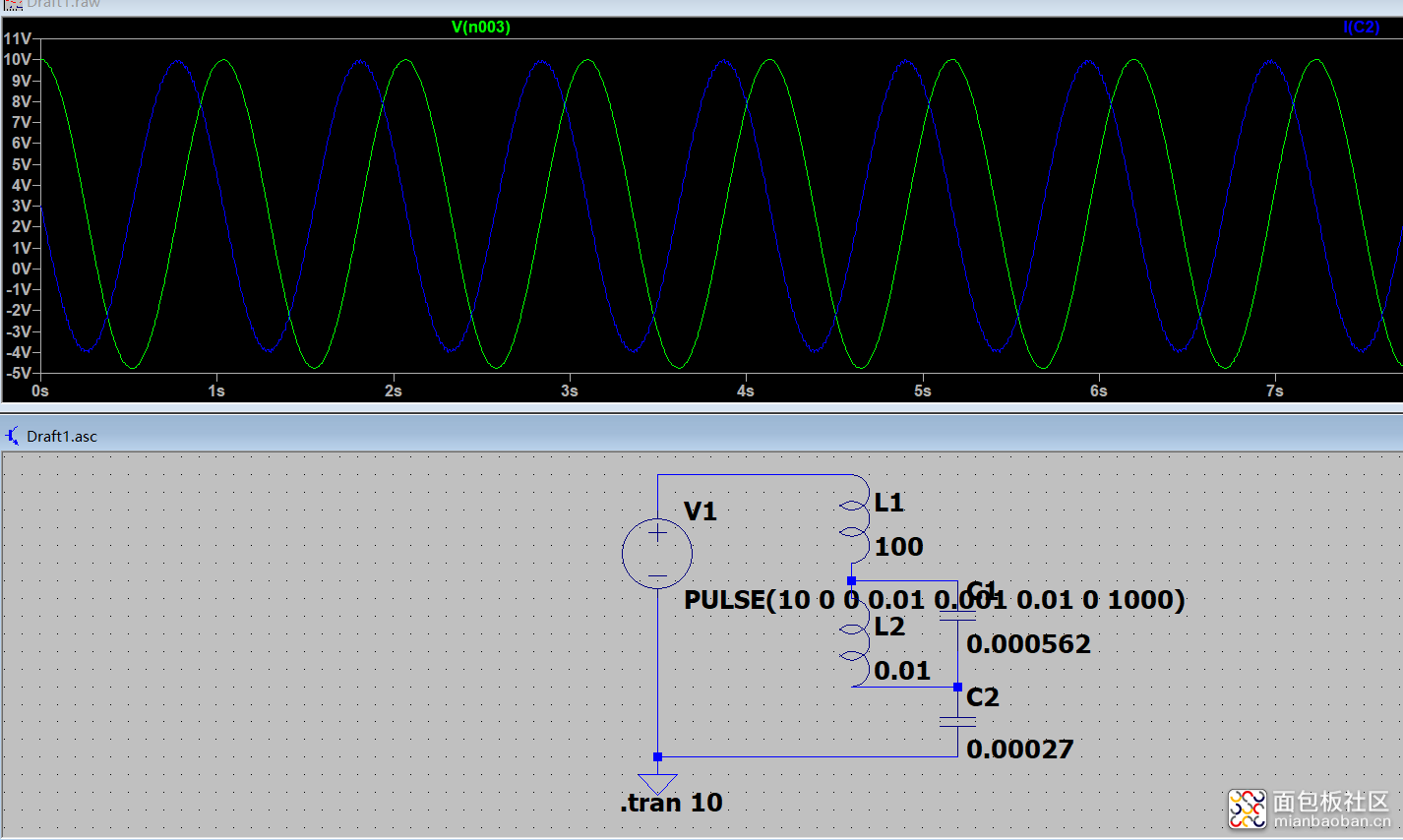Click the L2 inductor label
The image size is (1403, 840).
tap(889, 627)
